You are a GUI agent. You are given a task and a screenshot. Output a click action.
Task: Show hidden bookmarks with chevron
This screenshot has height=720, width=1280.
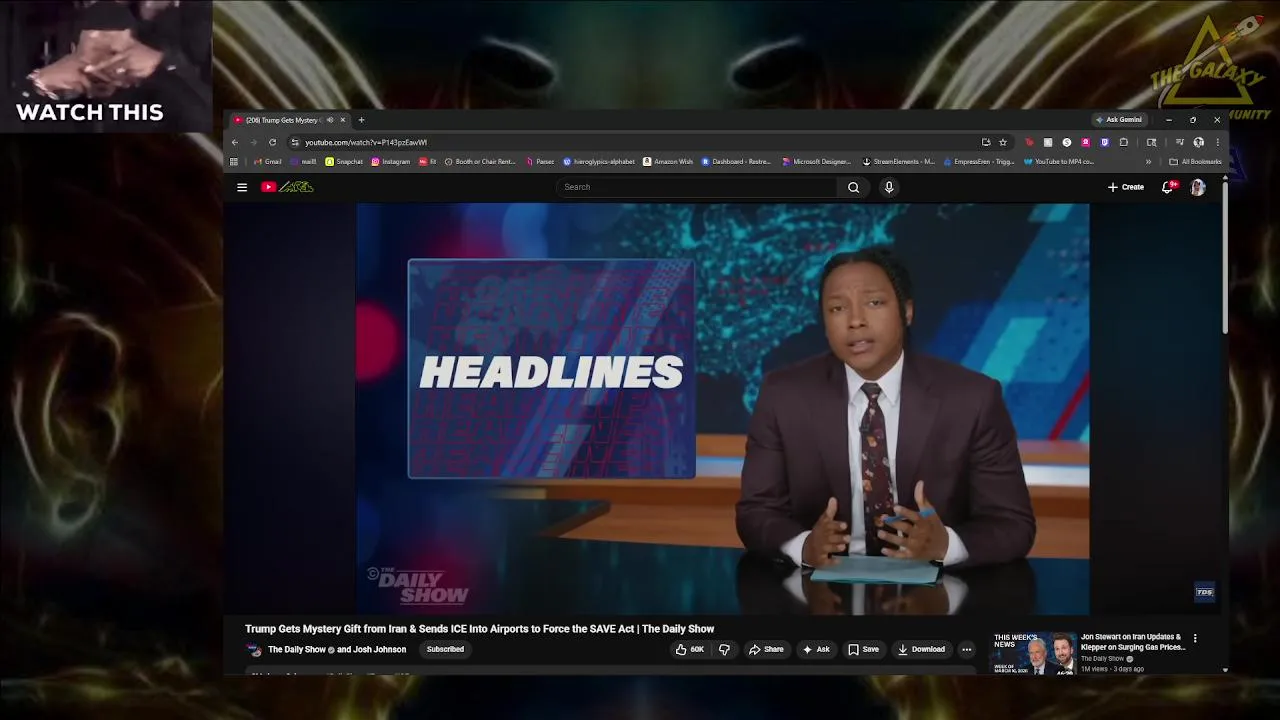click(x=1148, y=161)
